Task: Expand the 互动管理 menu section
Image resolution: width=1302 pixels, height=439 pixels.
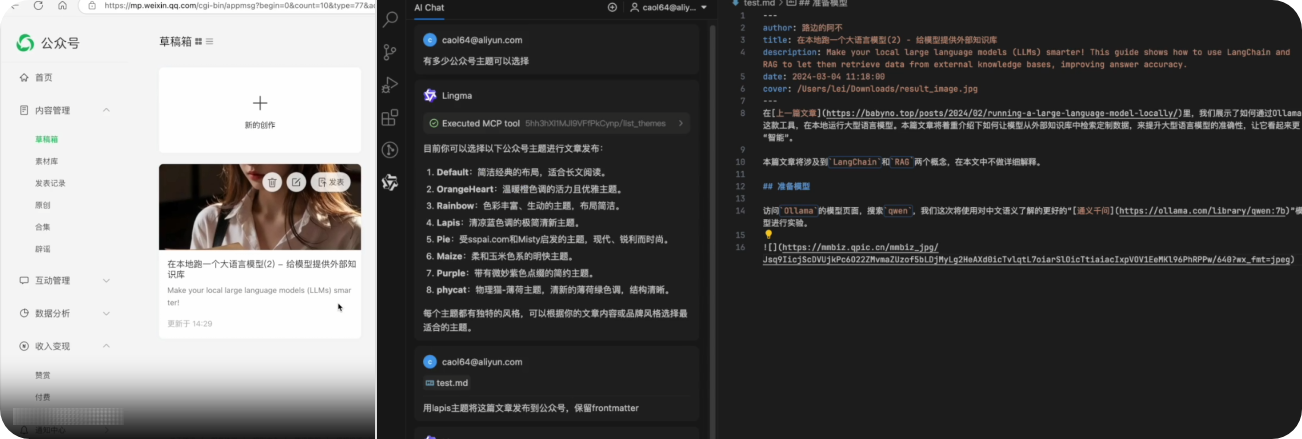Action: click(107, 281)
